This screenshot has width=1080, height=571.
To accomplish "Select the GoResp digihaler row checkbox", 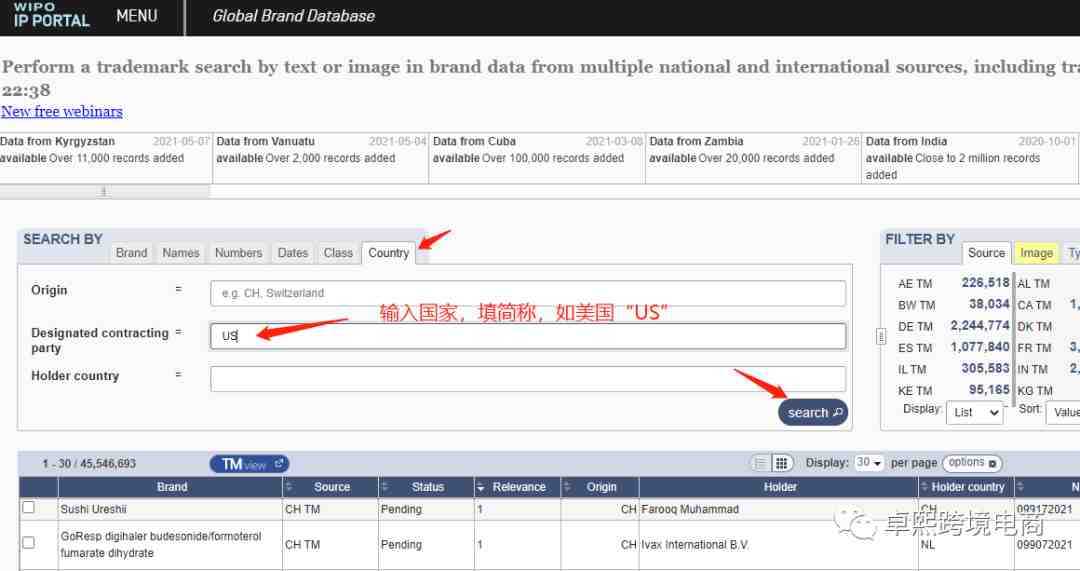I will click(x=28, y=542).
